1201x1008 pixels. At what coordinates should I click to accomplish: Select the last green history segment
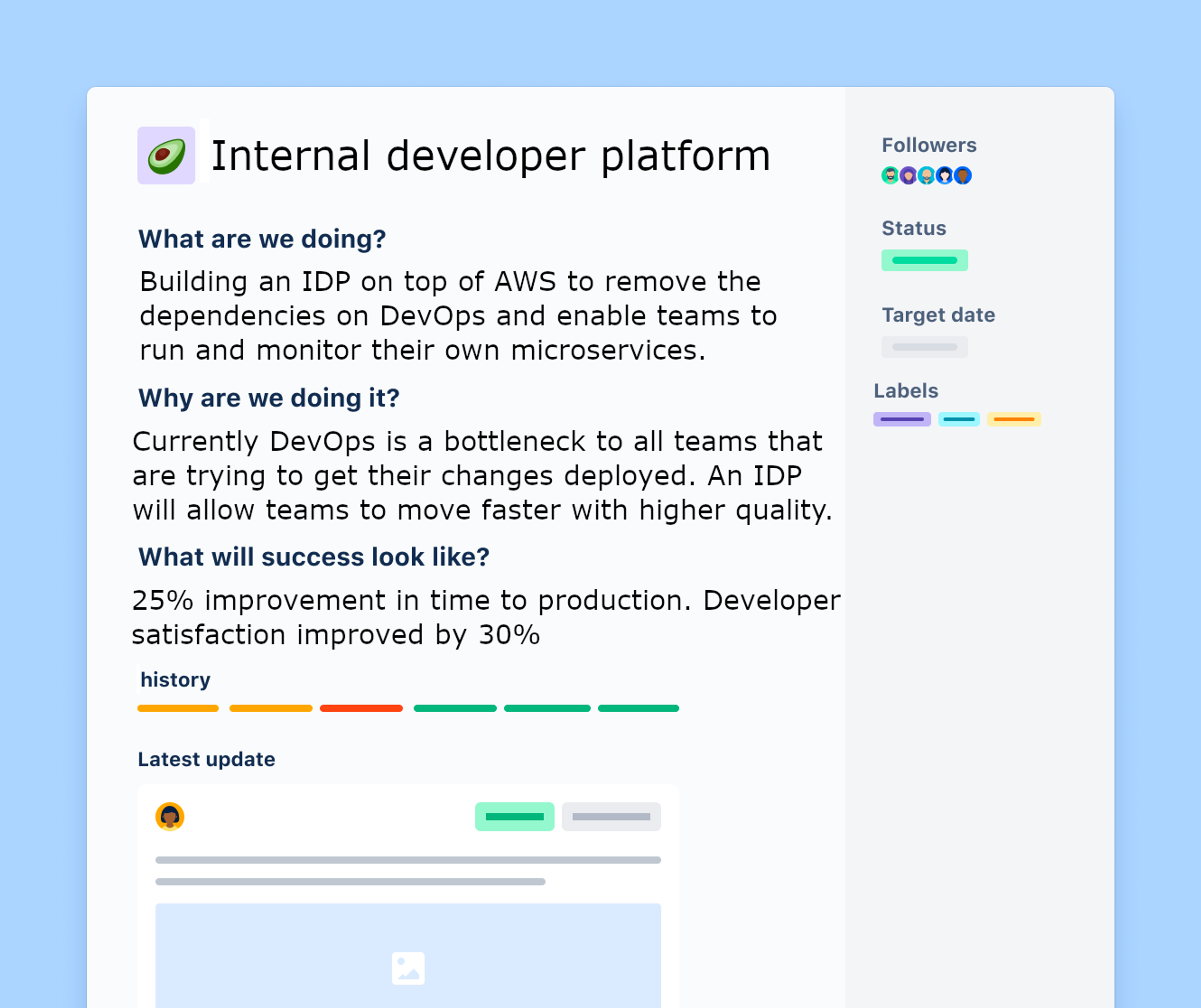click(x=638, y=708)
